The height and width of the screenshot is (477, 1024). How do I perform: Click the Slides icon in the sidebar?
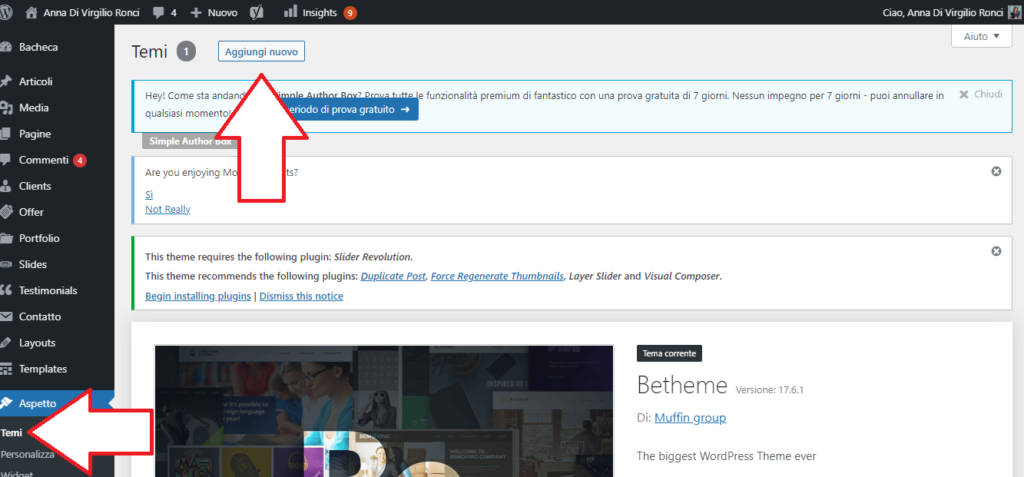[x=6, y=265]
